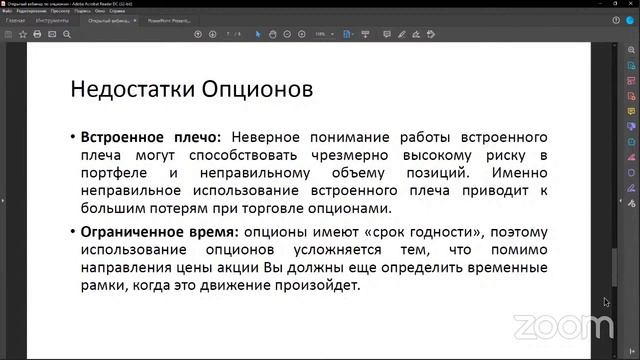
Task: Switch to the Главная tab
Action: (16, 20)
